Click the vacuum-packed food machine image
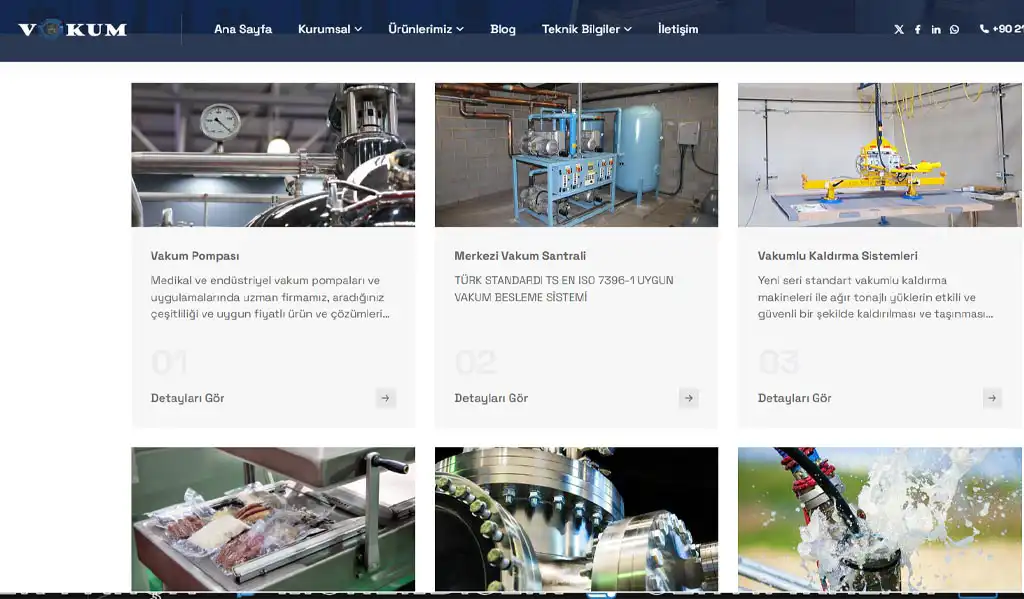Screen dimensions: 1024x599 pyautogui.click(x=273, y=518)
